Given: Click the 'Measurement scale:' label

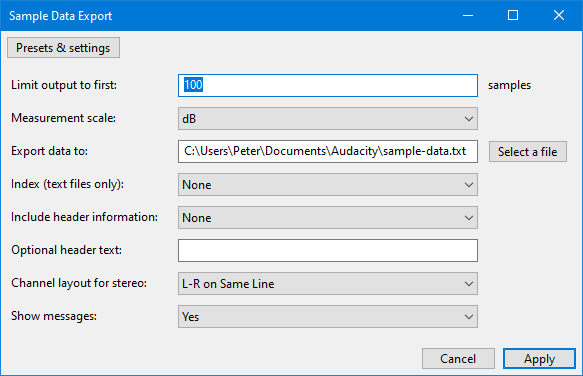Looking at the screenshot, I should pyautogui.click(x=63, y=118).
